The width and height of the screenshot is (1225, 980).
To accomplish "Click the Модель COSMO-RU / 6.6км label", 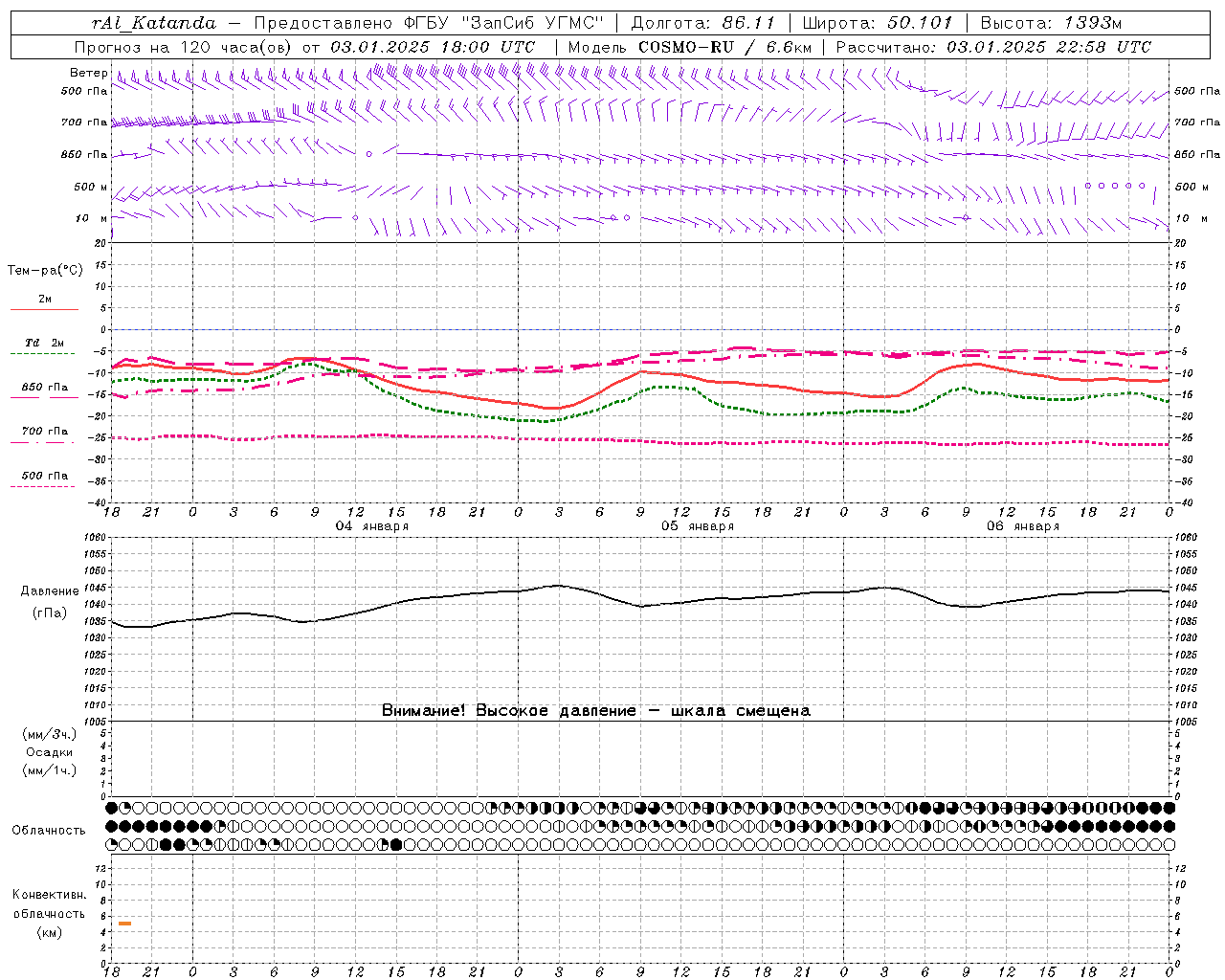I will click(x=689, y=47).
